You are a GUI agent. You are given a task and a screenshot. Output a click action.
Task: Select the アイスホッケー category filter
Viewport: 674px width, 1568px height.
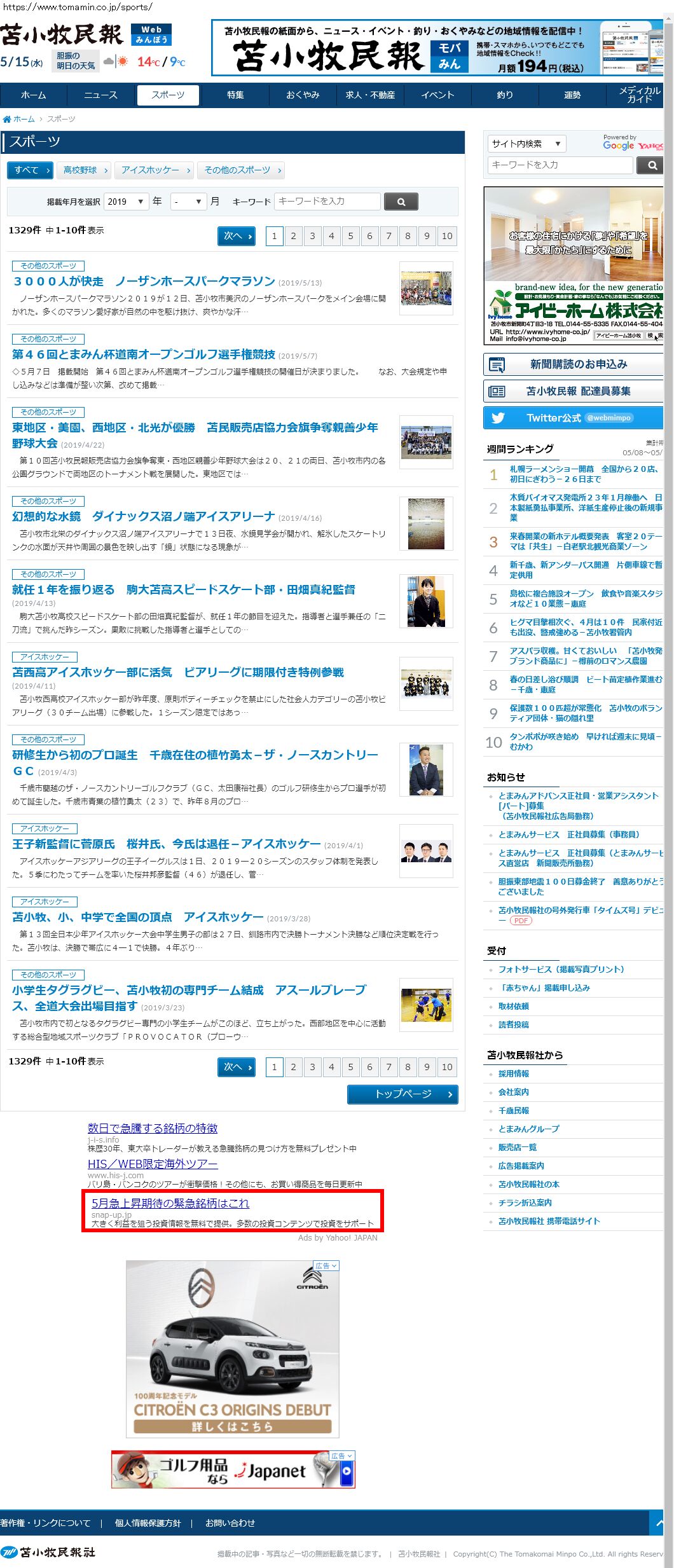[155, 170]
